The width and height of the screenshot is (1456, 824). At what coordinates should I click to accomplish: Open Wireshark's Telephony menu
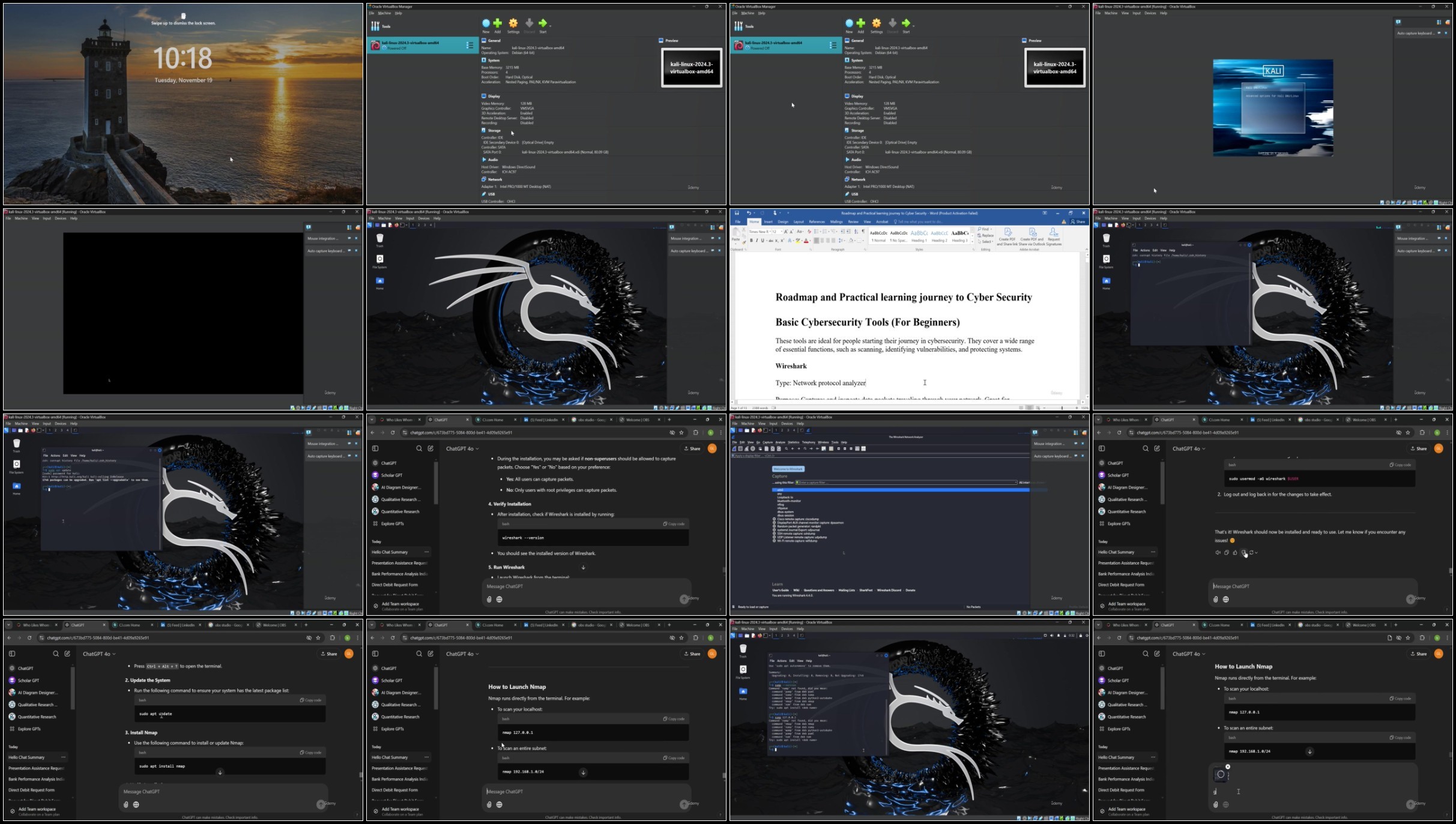point(809,442)
